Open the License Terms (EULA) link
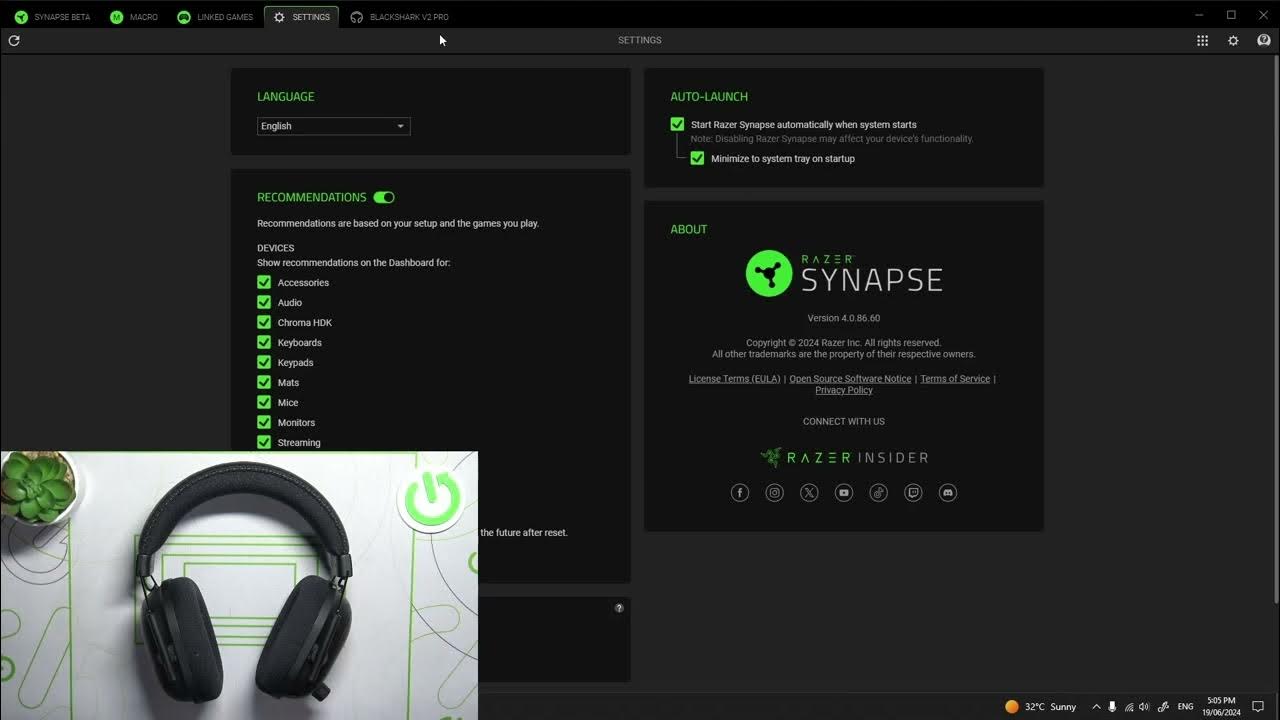This screenshot has width=1280, height=720. click(734, 379)
